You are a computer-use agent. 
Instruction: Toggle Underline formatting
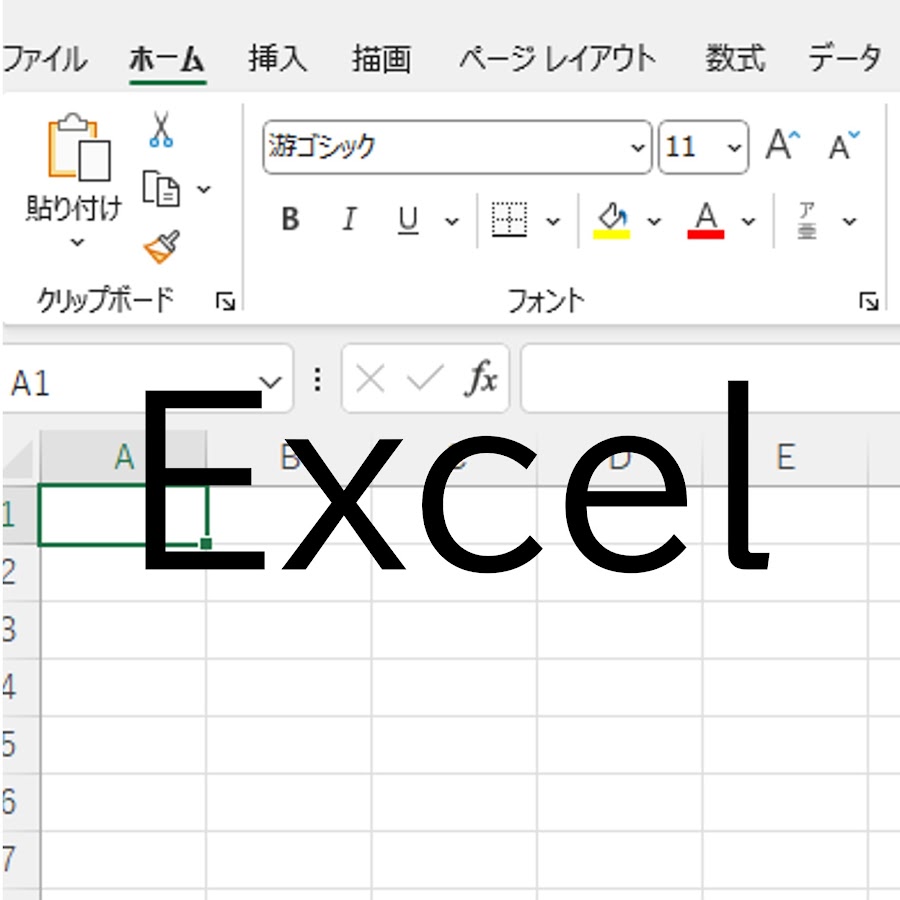(408, 220)
